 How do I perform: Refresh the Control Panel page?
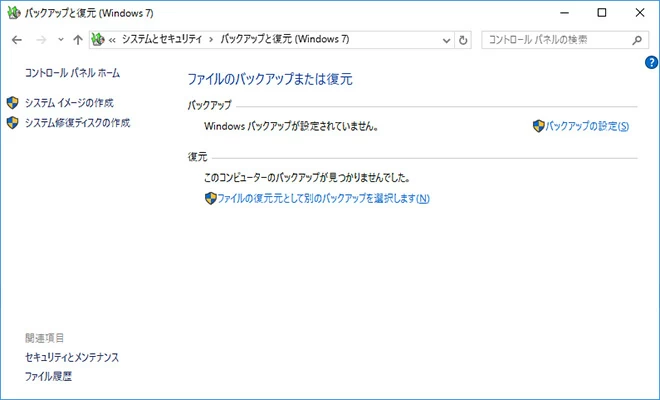pos(463,40)
